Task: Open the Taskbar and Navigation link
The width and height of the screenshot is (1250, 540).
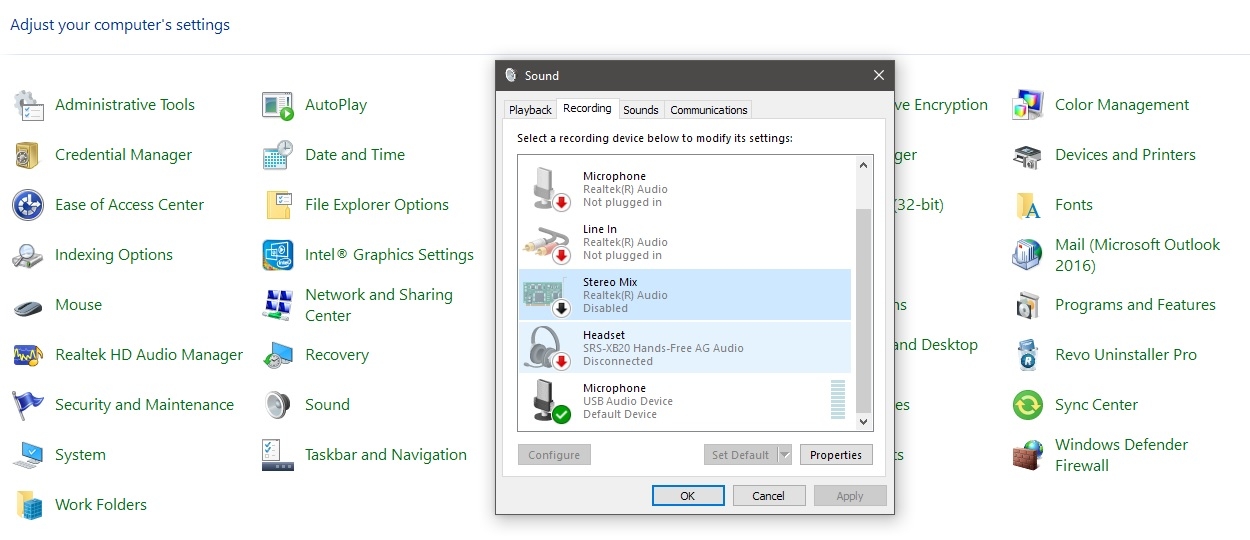Action: (x=386, y=455)
